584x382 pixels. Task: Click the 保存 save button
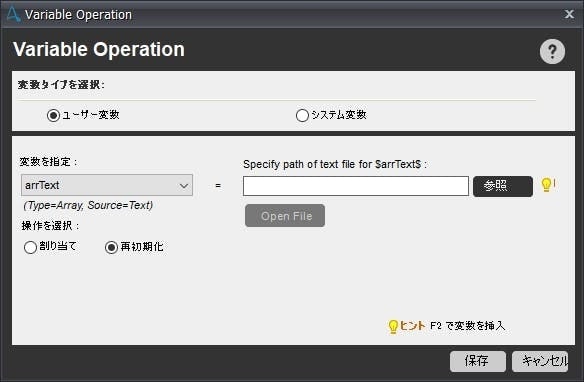(478, 361)
